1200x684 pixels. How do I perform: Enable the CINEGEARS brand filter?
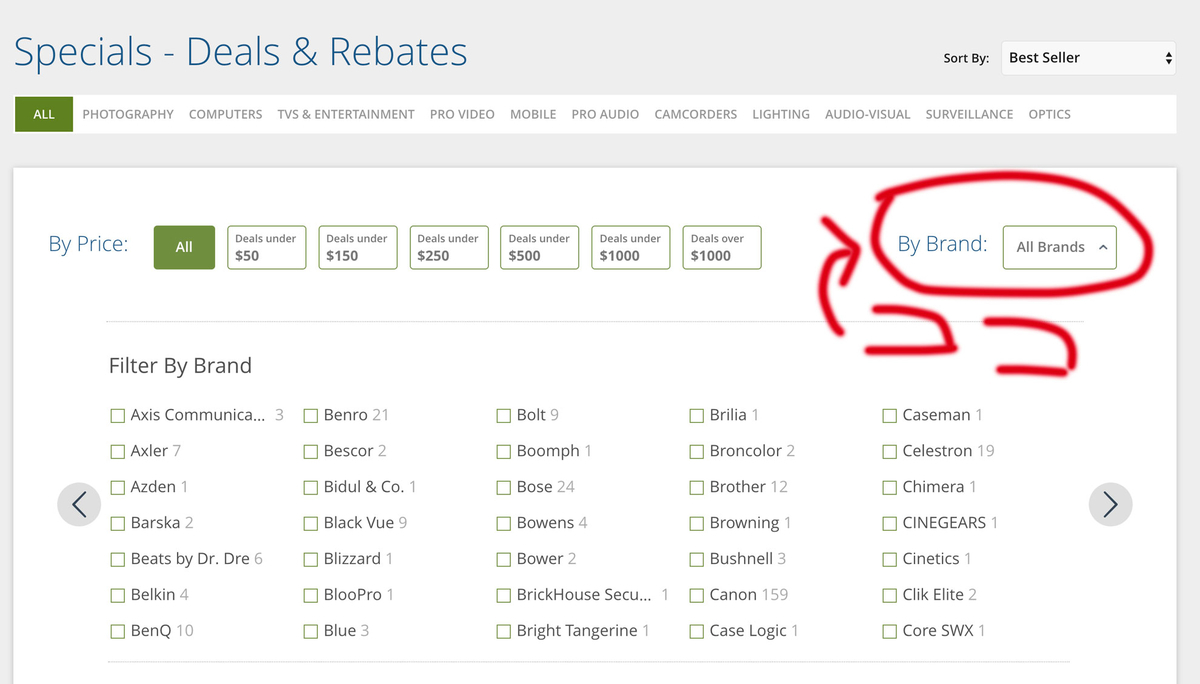[x=890, y=523]
